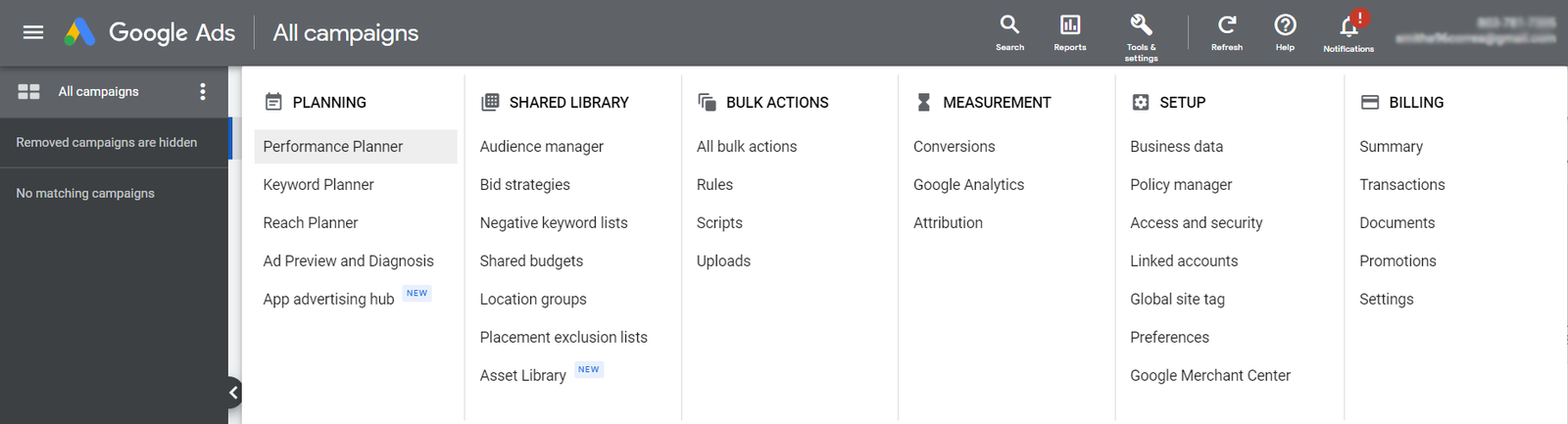1568x424 pixels.
Task: Go to Audience manager
Action: point(542,147)
